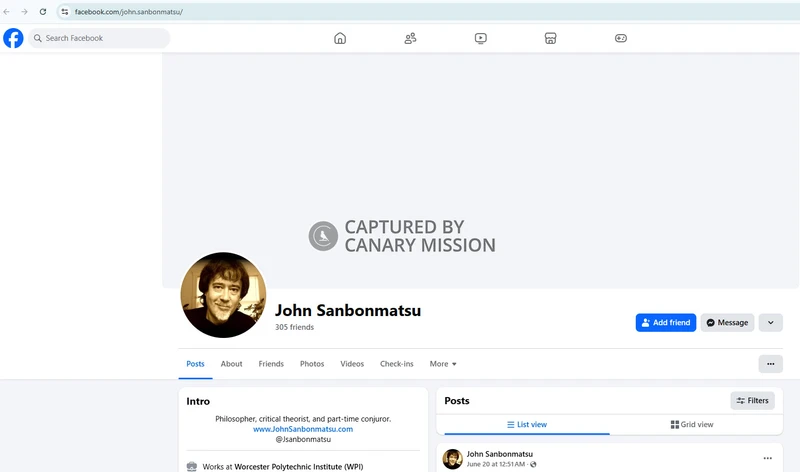
Task: Open the 305 friends link
Action: pos(294,327)
